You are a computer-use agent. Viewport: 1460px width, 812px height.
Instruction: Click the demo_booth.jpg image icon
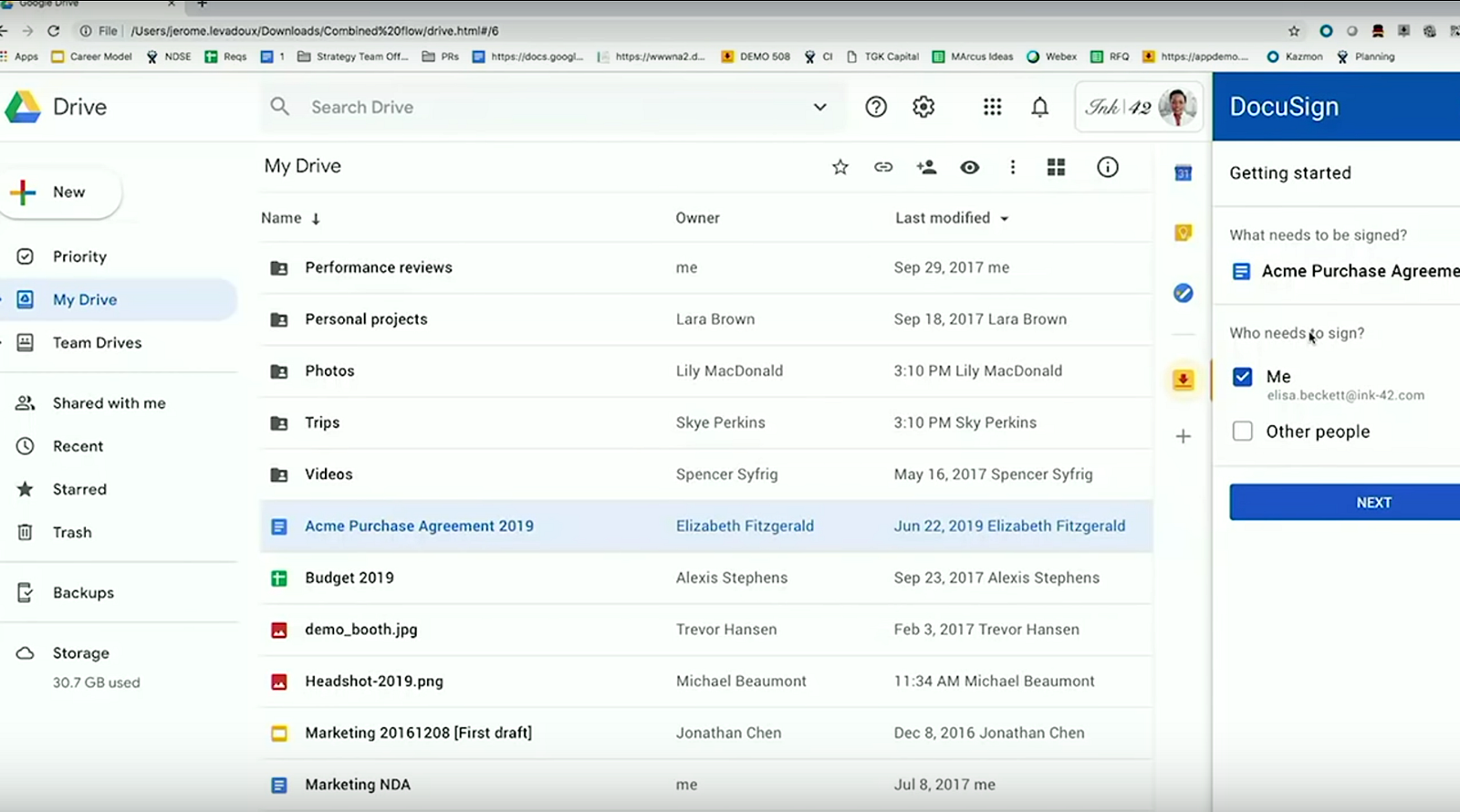[279, 630]
